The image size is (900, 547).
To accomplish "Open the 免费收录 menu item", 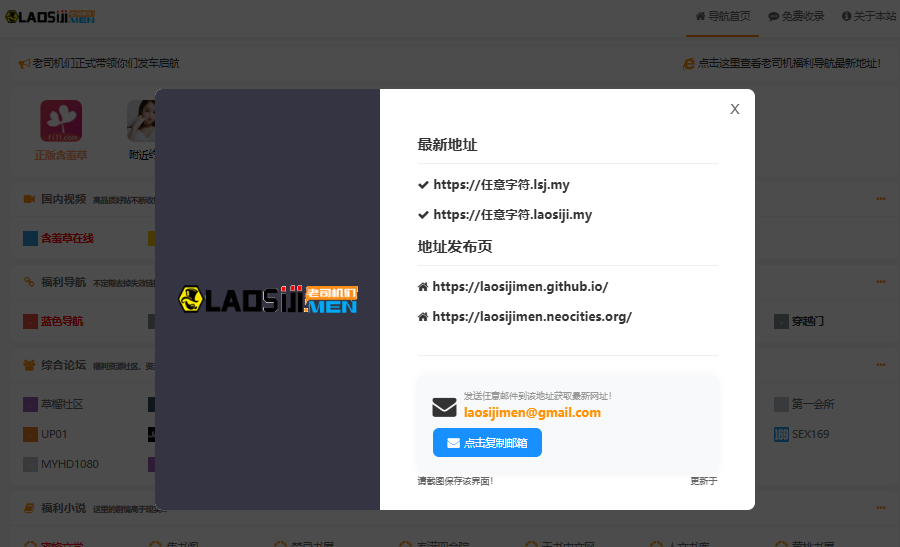I will click(x=796, y=16).
